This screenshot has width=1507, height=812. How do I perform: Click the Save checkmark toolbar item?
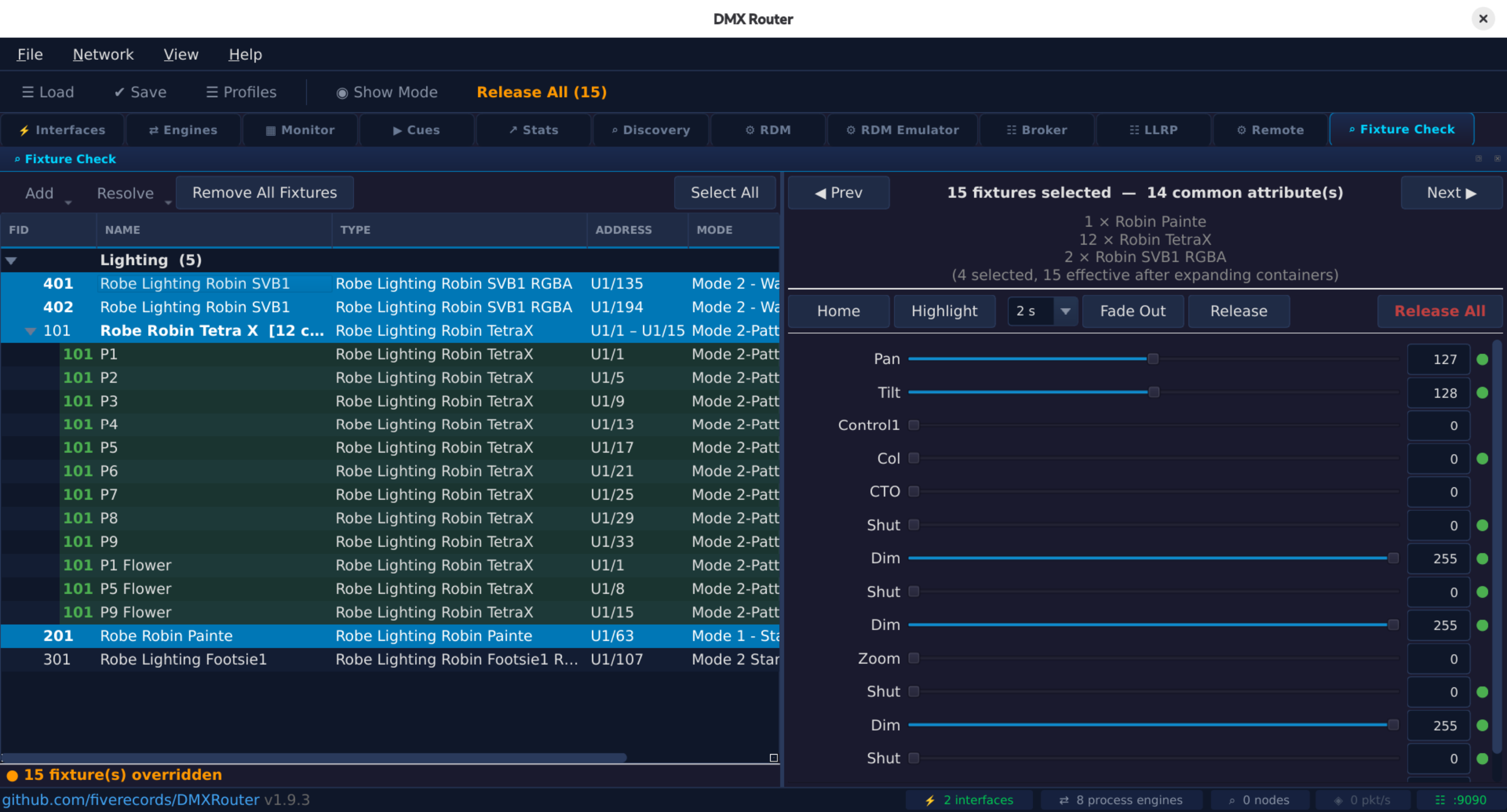[x=140, y=92]
